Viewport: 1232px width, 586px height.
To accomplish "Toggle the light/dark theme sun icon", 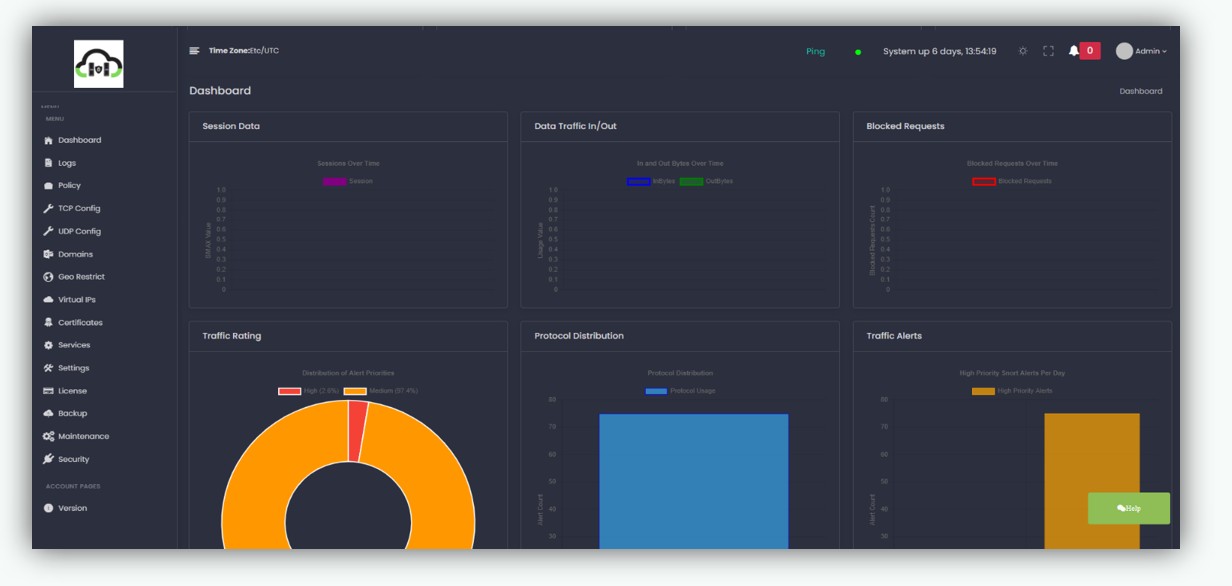I will (x=1022, y=51).
